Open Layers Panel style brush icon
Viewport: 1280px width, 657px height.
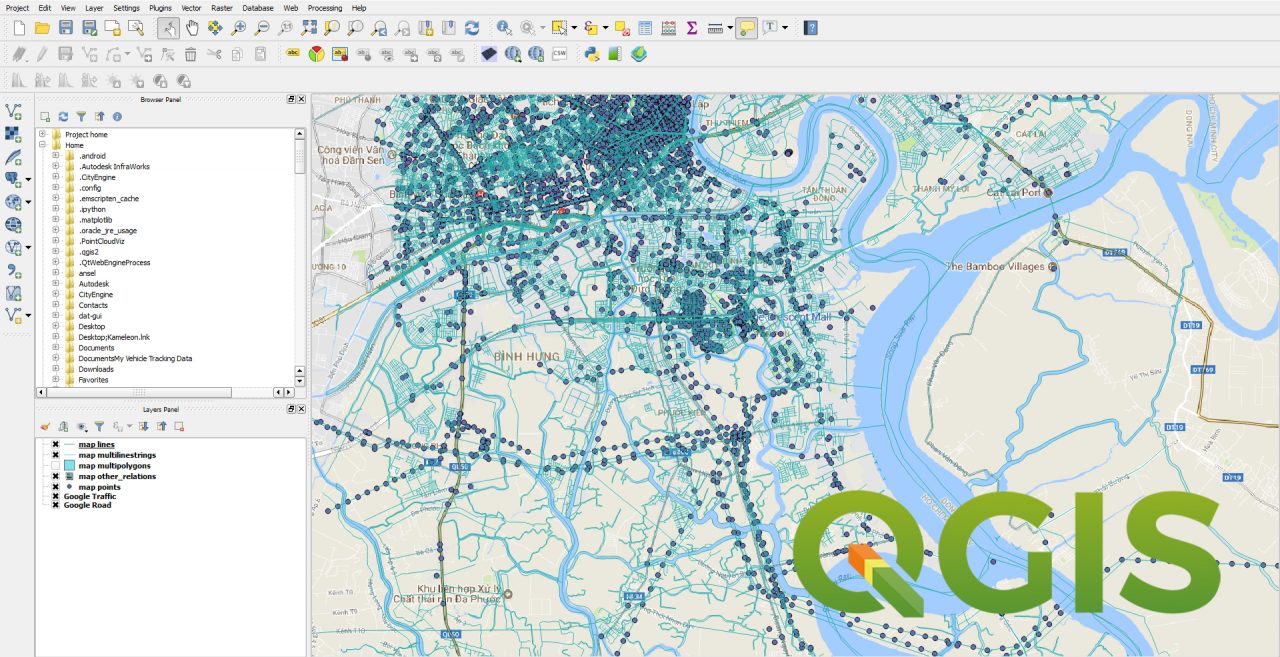point(45,426)
